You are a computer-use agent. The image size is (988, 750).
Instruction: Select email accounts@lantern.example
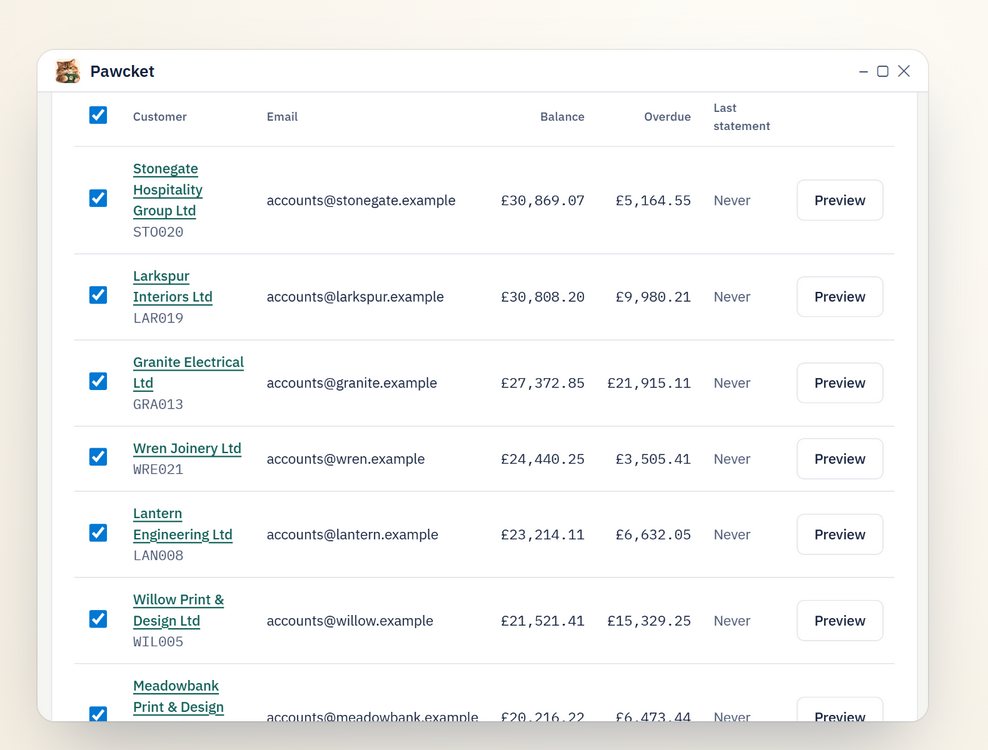point(352,534)
